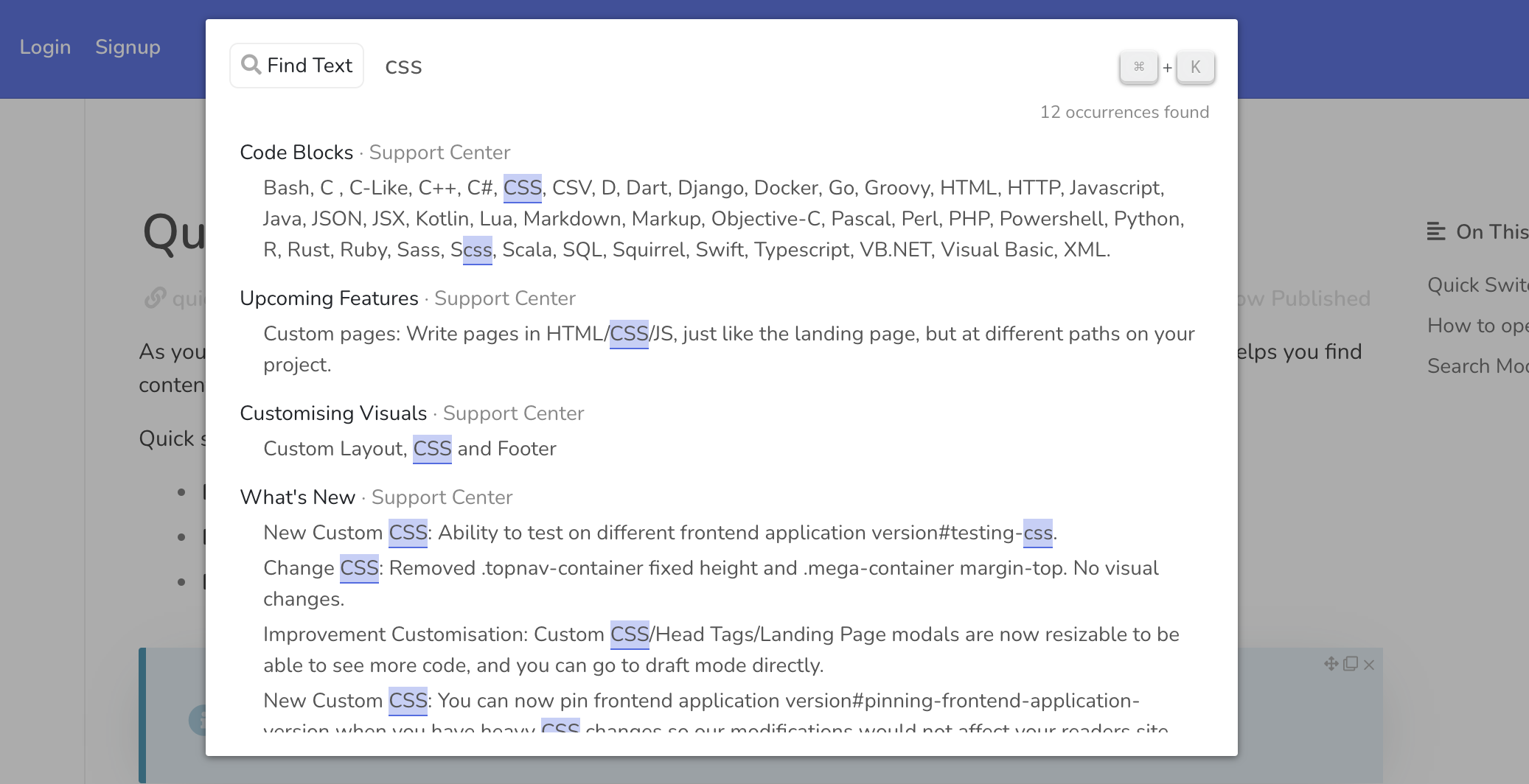1529x784 pixels.
Task: Select the 'Custom Layout, CSS and Footer' match
Action: 409,449
